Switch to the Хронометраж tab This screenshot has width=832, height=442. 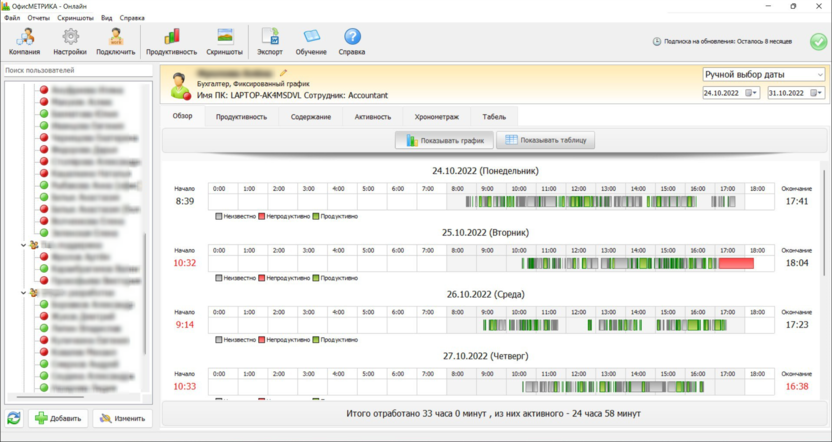[x=436, y=117]
